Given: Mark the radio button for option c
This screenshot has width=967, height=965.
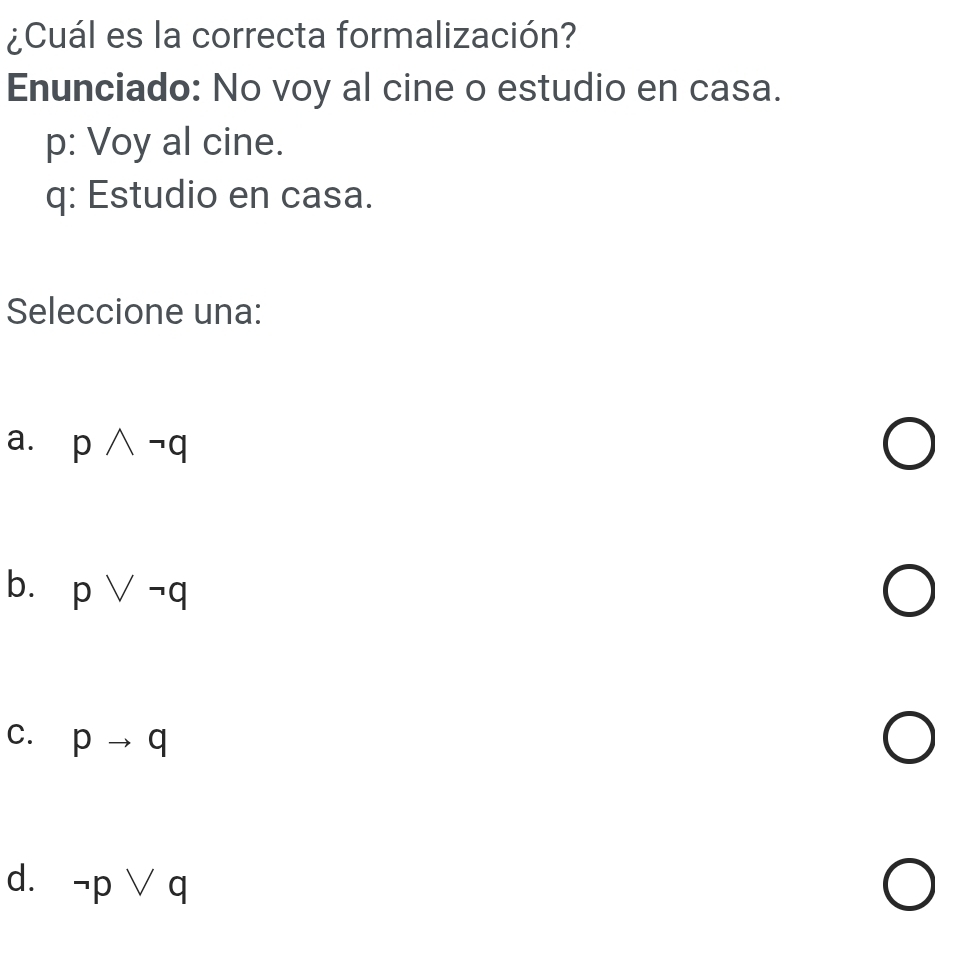Looking at the screenshot, I should 909,739.
